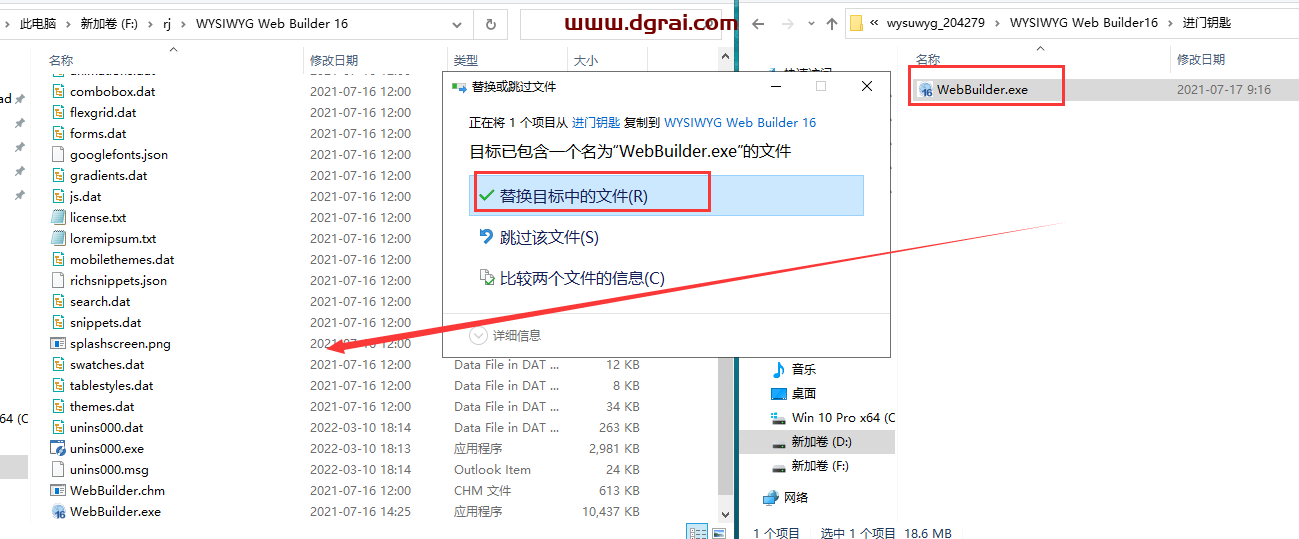Refresh the WYSIWYG Web Builder 16 folder
Screen dimensions: 1299x539
[x=490, y=24]
